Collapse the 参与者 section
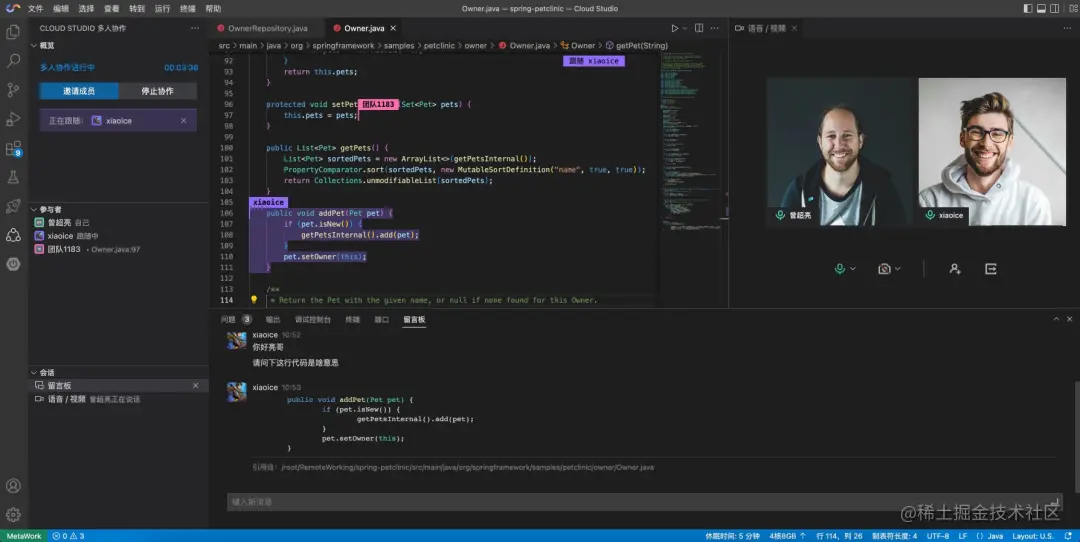The image size is (1080, 542). 34,209
